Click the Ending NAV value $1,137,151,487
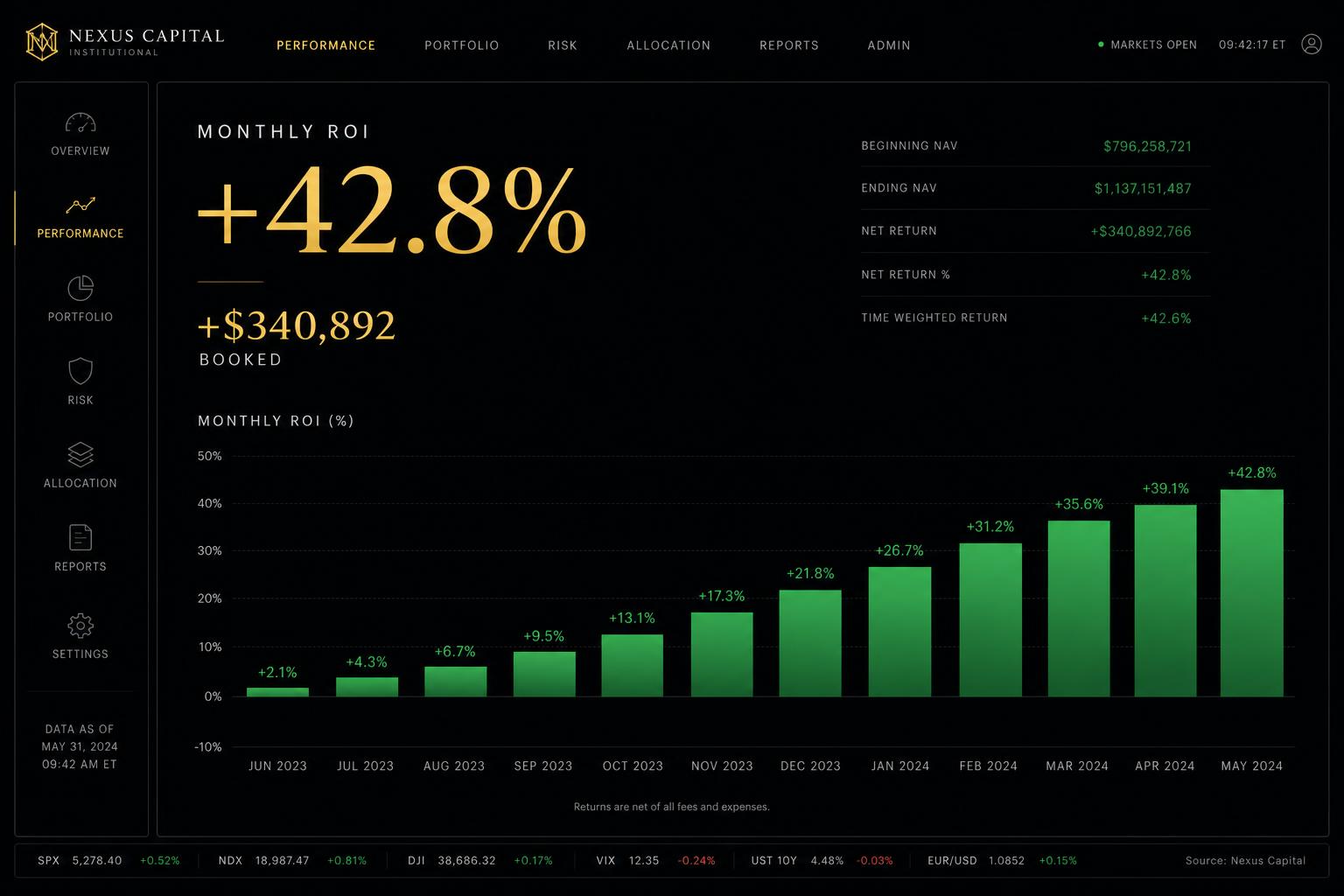Screen dimensions: 1344x896 1143,188
